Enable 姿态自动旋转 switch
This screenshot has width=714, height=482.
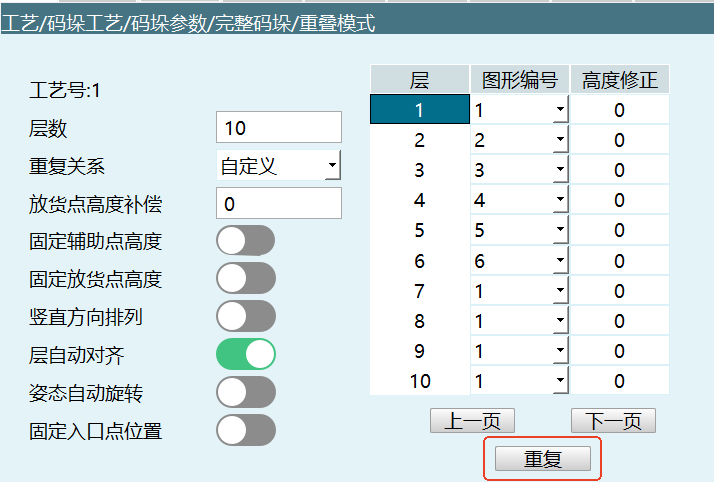pos(245,393)
